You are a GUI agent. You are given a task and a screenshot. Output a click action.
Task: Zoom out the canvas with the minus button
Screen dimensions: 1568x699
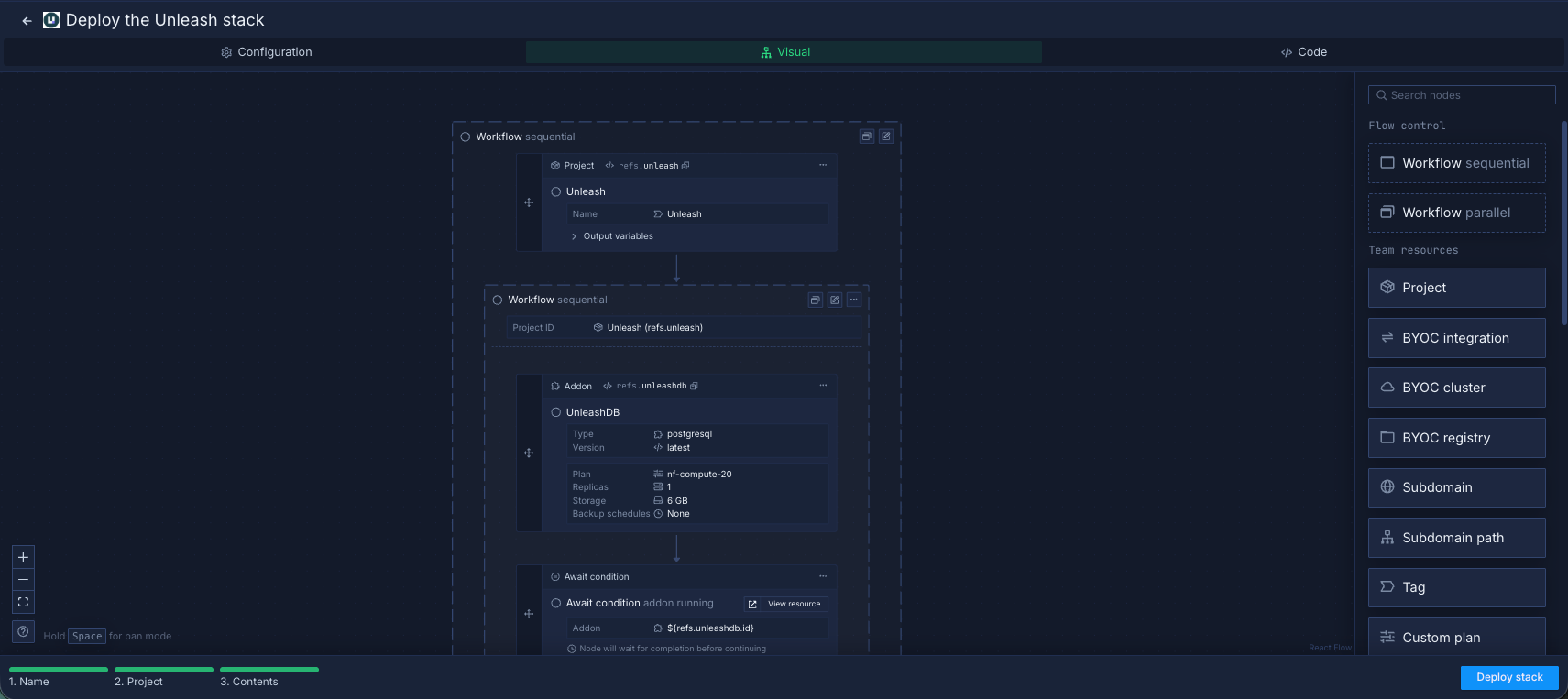[x=23, y=580]
